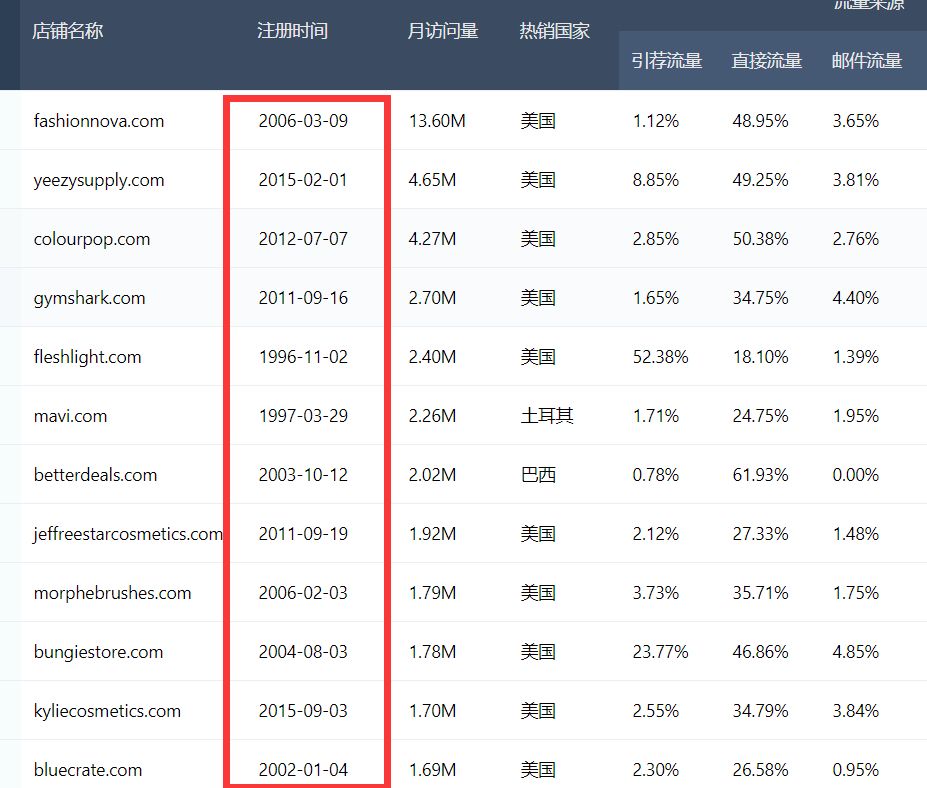Select registration date 1997-03-29
927x788 pixels.
coord(303,416)
